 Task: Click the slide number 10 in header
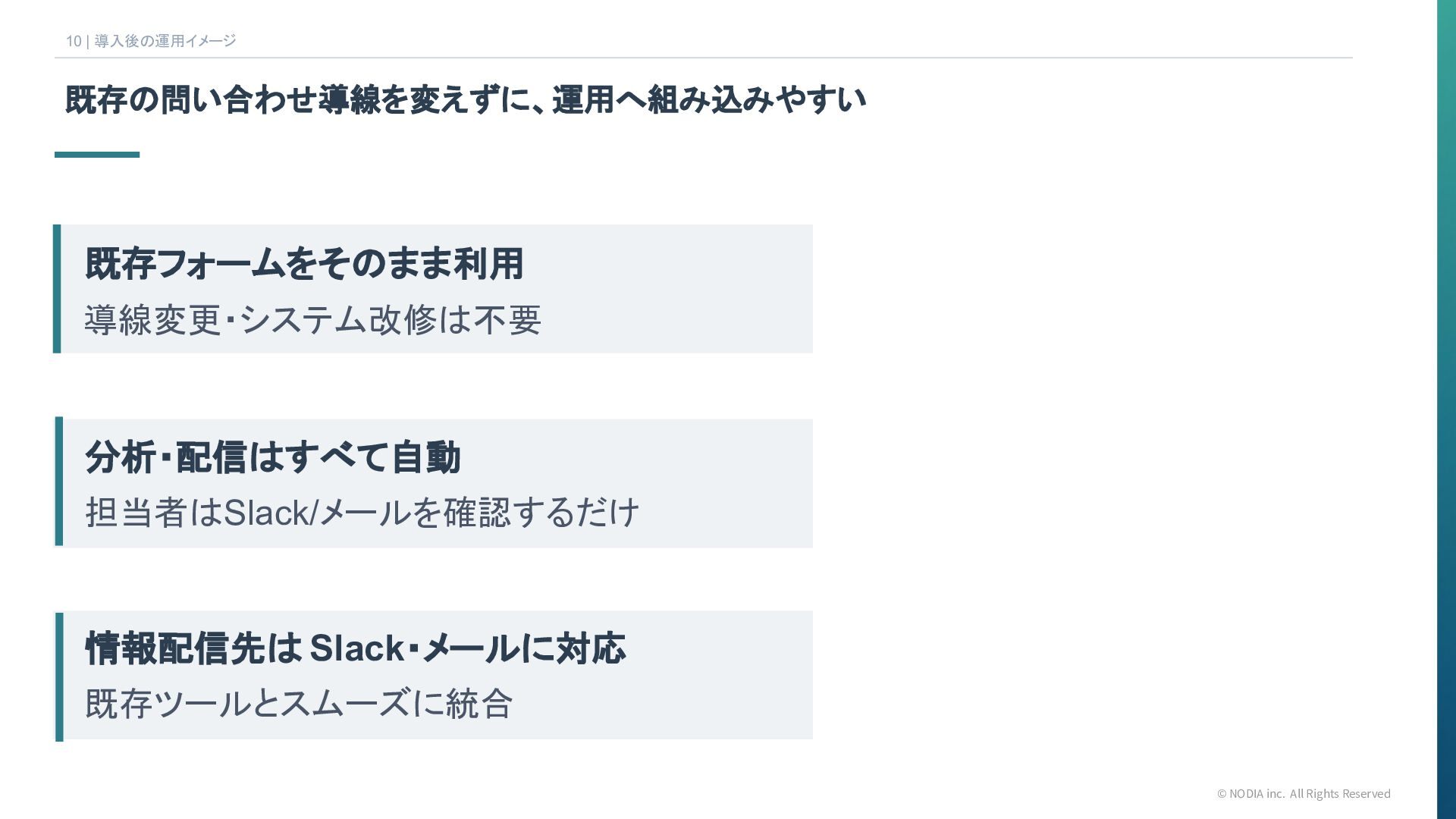(74, 41)
